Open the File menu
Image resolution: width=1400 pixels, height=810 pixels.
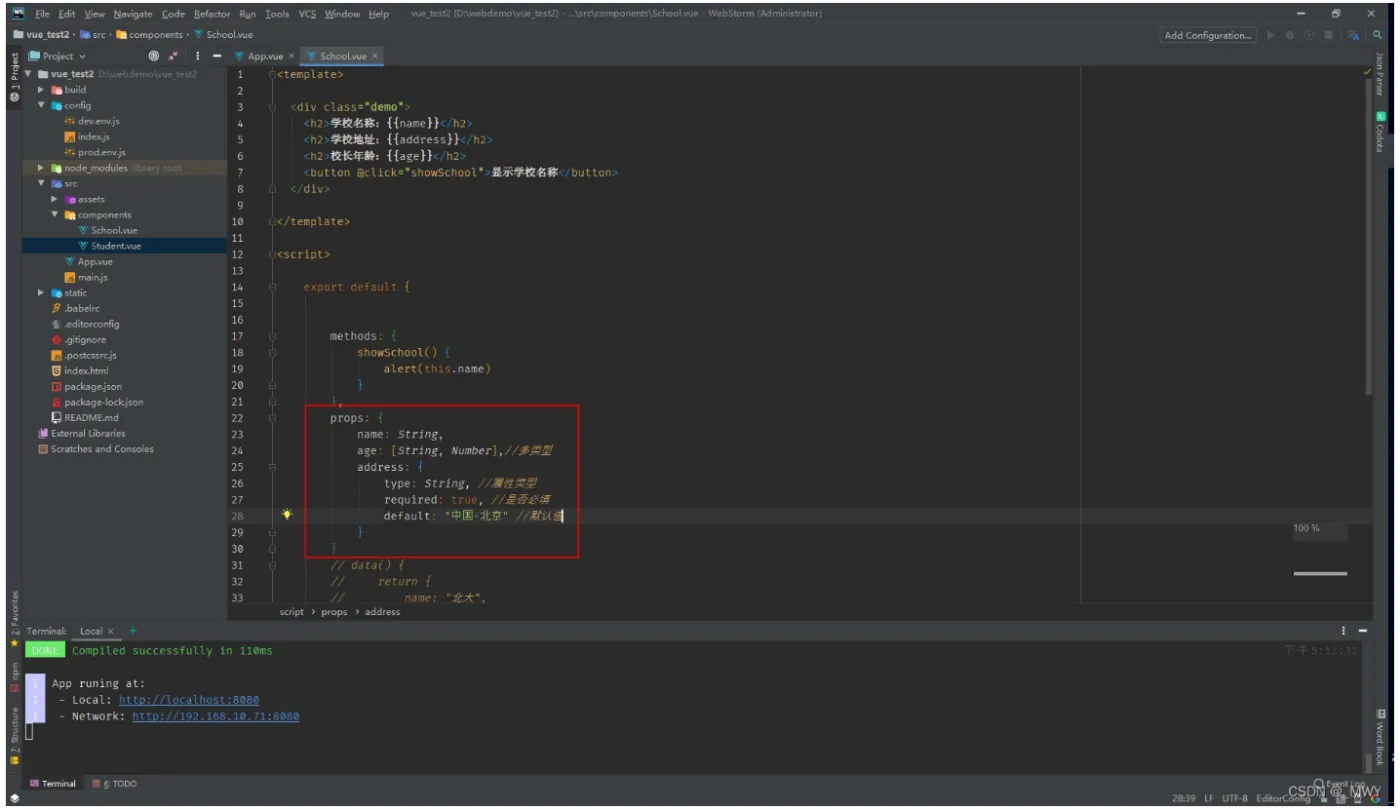pos(42,14)
